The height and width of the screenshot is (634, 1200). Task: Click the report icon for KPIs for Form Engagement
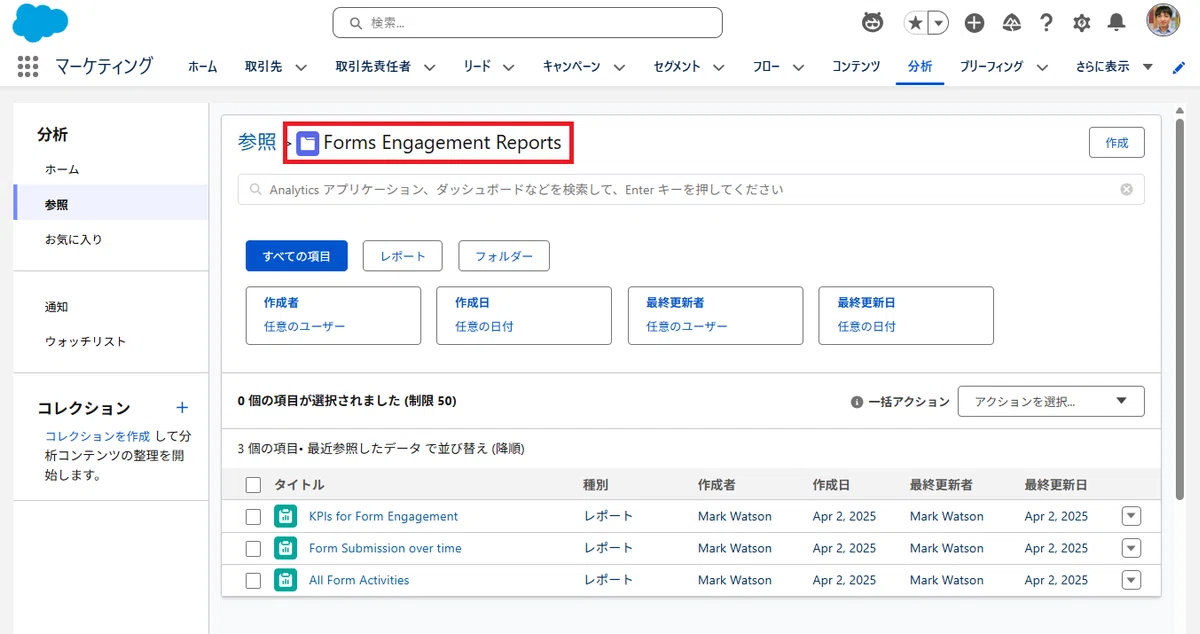point(285,516)
